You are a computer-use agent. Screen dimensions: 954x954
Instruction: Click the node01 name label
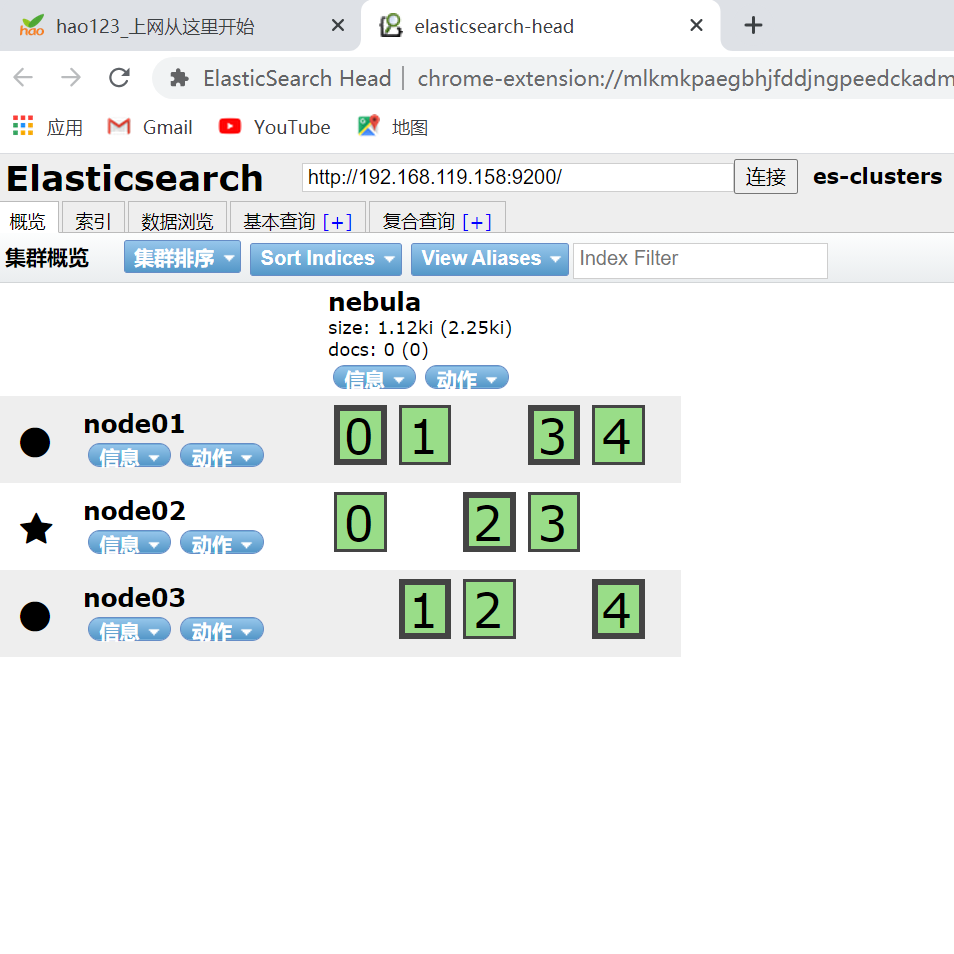[134, 424]
